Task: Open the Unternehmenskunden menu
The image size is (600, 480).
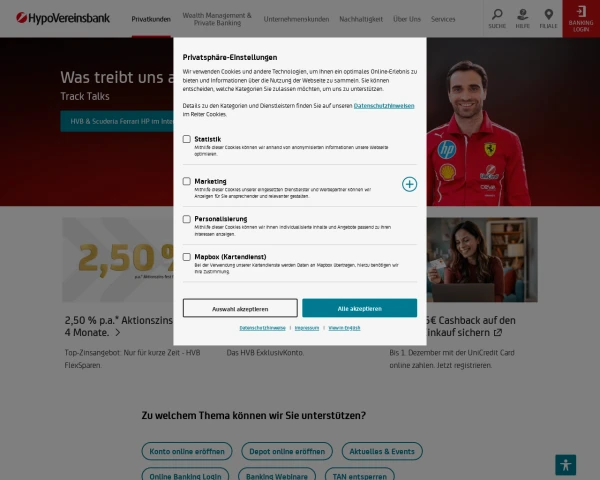Action: pos(296,19)
